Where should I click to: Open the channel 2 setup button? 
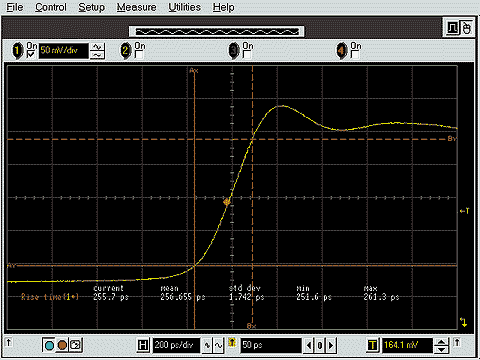[x=126, y=51]
